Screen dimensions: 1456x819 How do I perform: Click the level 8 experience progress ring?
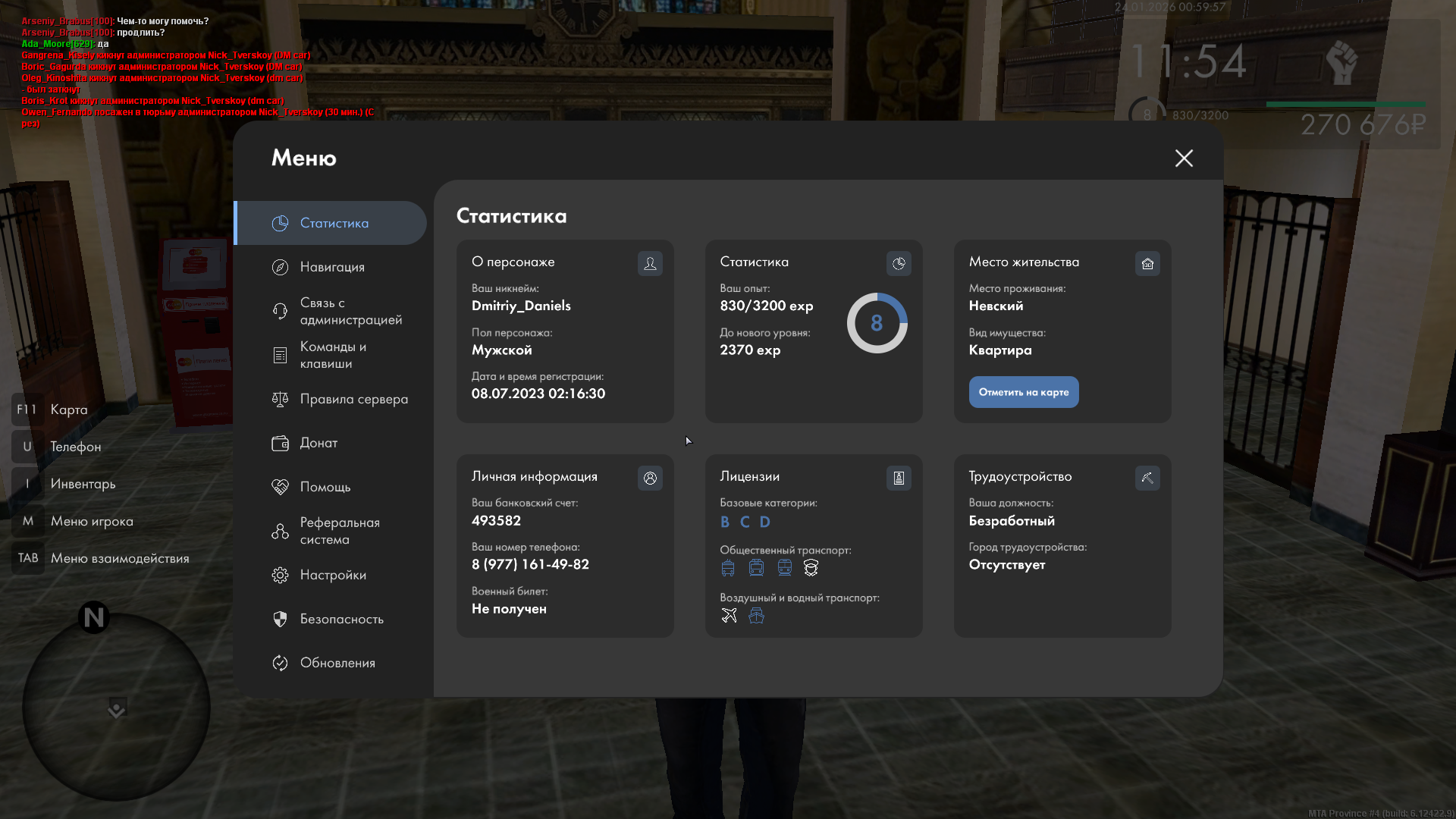tap(877, 323)
